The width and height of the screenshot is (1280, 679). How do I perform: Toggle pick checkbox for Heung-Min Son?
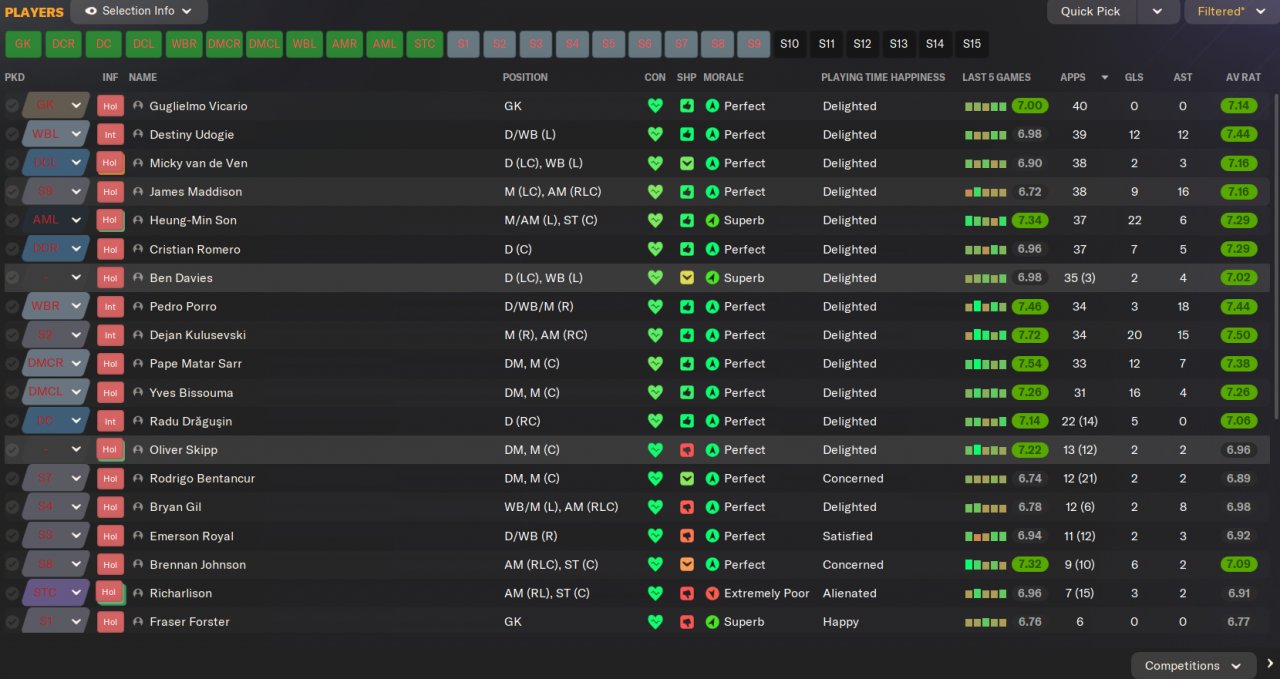point(12,220)
